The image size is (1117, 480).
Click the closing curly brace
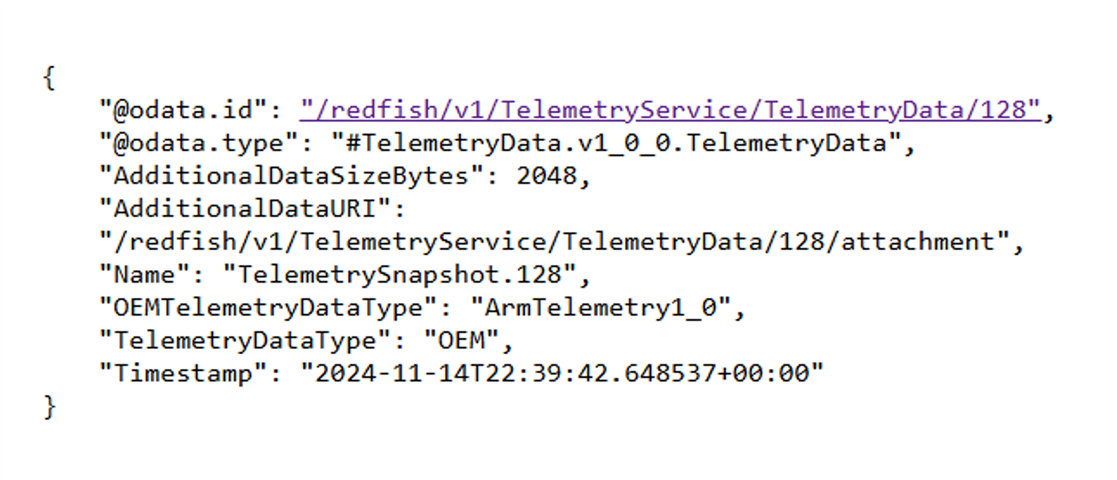[49, 407]
